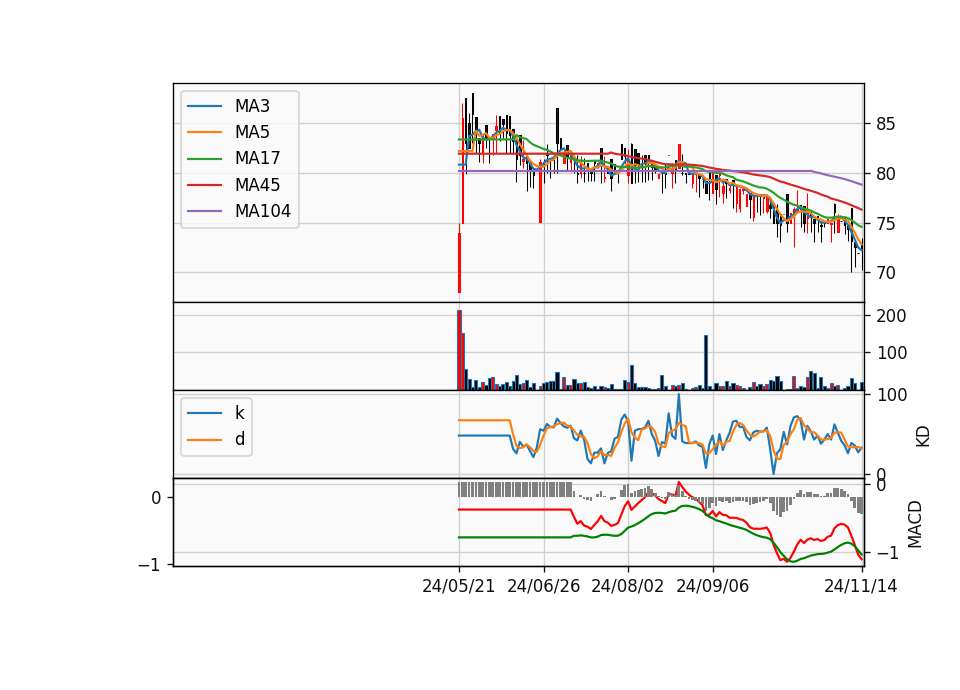The height and width of the screenshot is (690, 960).
Task: Click the left MACD axis value -1
Action: [x=149, y=564]
